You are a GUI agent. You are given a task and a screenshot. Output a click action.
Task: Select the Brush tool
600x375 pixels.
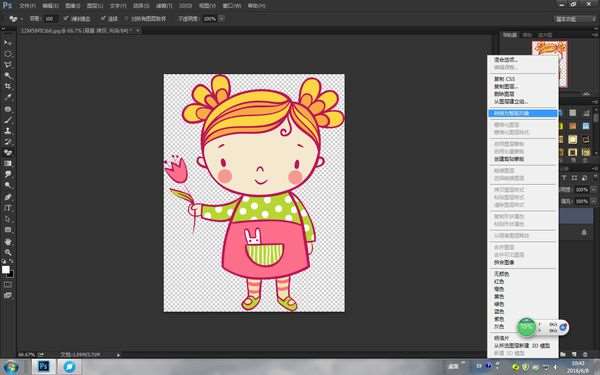point(8,120)
